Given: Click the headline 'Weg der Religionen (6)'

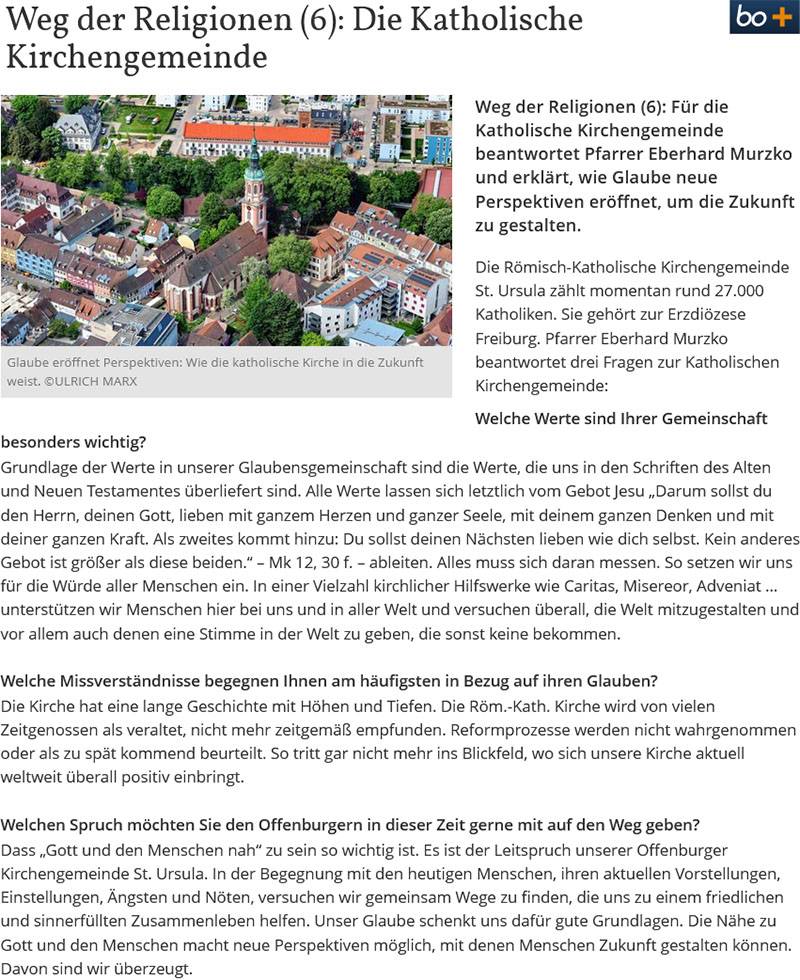Looking at the screenshot, I should coord(174,19).
